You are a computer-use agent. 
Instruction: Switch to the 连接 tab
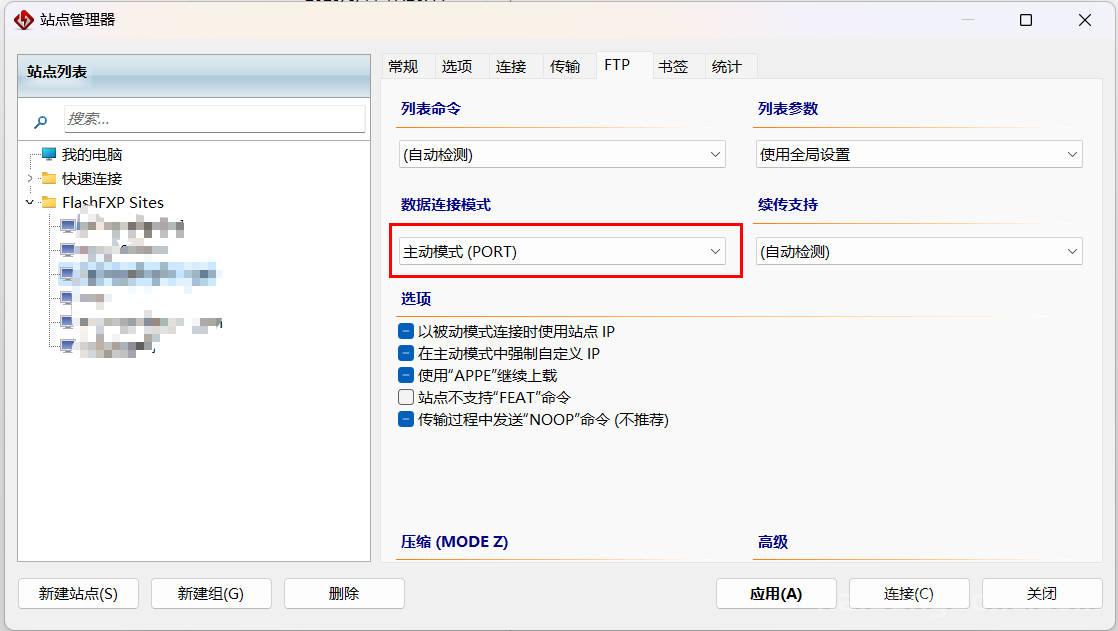tap(511, 66)
